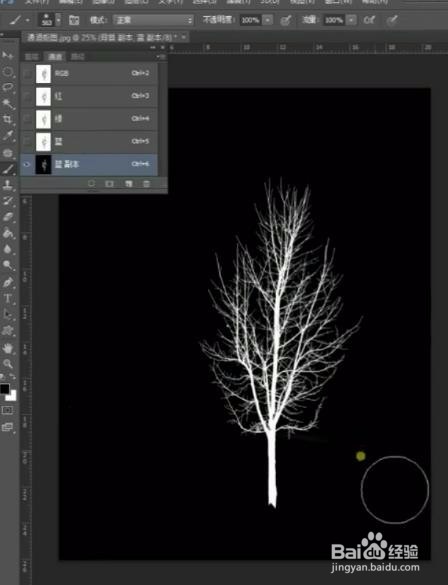Viewport: 448px width, 585px height.
Task: Select the Hand tool
Action: tap(7, 348)
